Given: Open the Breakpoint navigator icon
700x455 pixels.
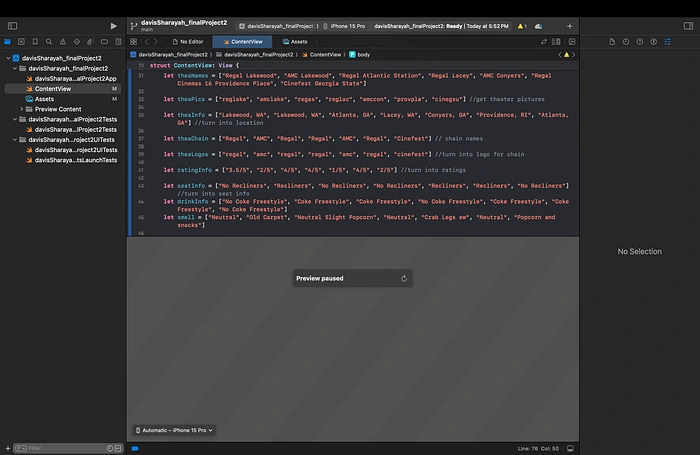Looking at the screenshot, I should 104,42.
